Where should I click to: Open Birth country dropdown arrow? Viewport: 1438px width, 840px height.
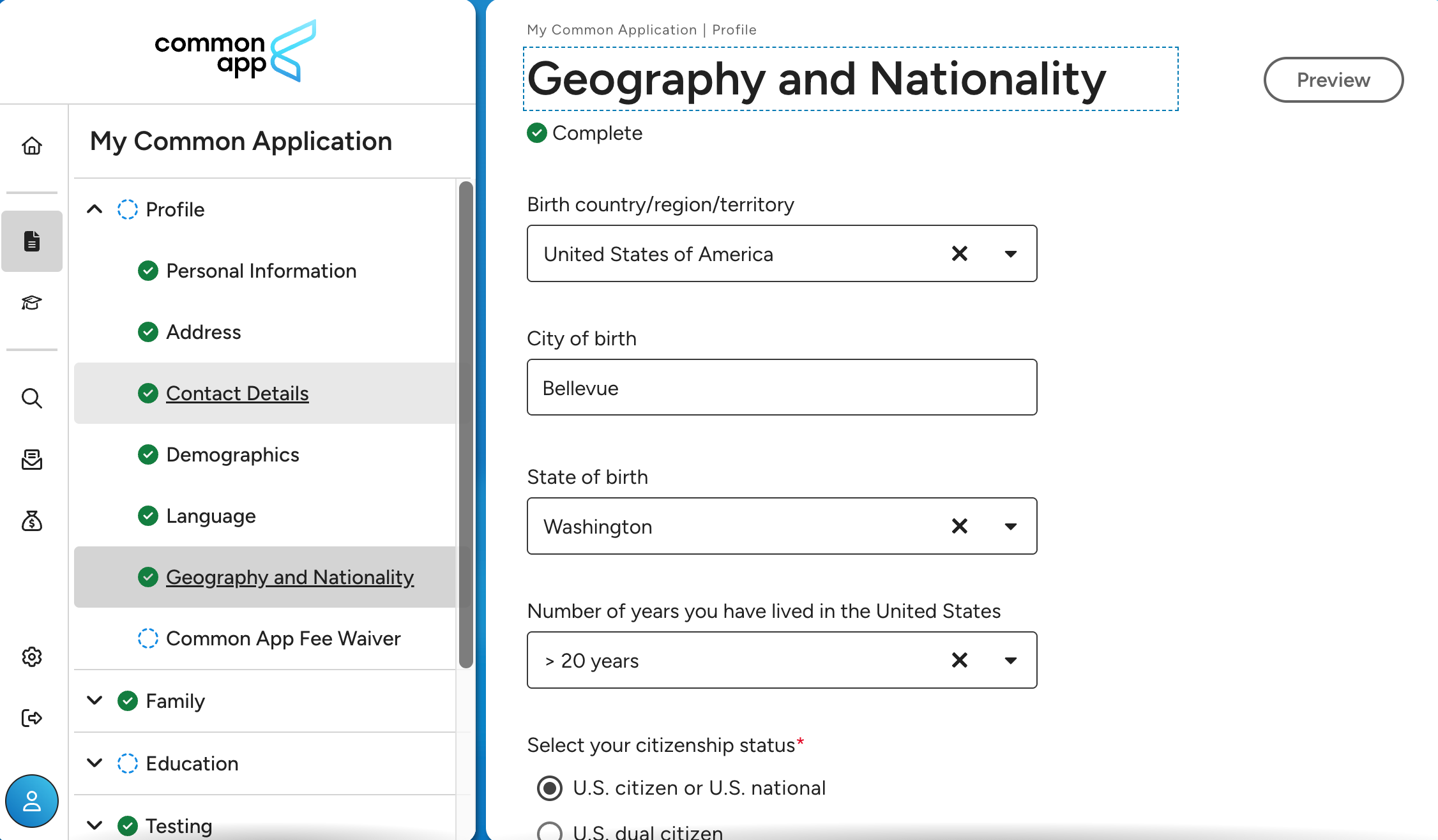pyautogui.click(x=1010, y=254)
